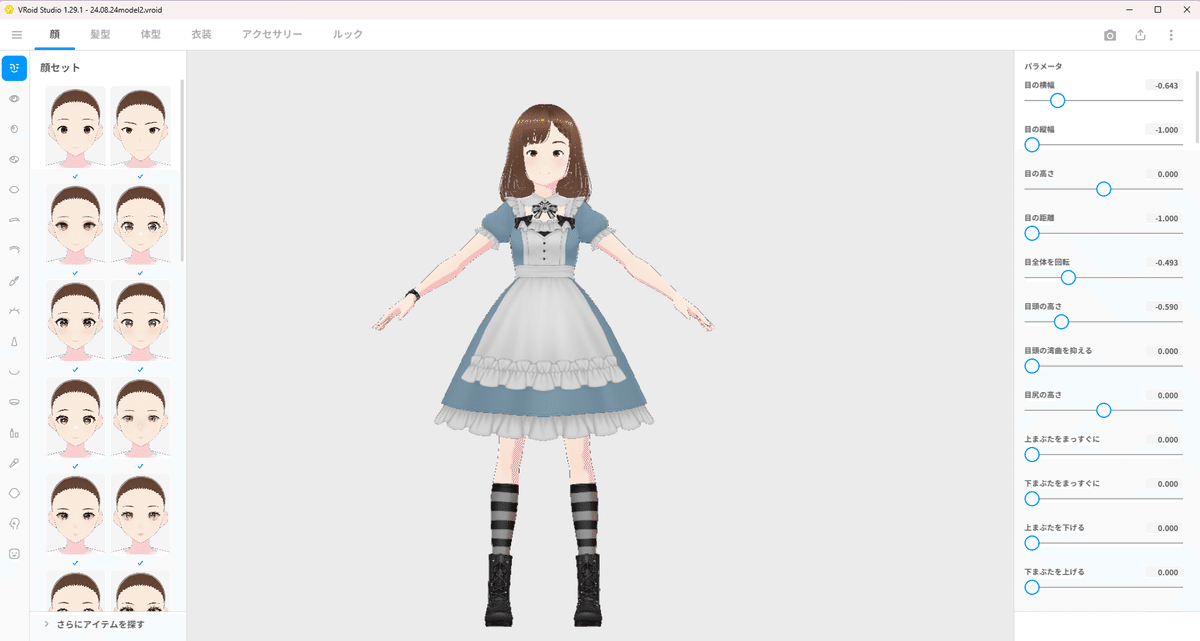Click the 目の縦幅 slider handle
The height and width of the screenshot is (641, 1200).
pos(1032,145)
